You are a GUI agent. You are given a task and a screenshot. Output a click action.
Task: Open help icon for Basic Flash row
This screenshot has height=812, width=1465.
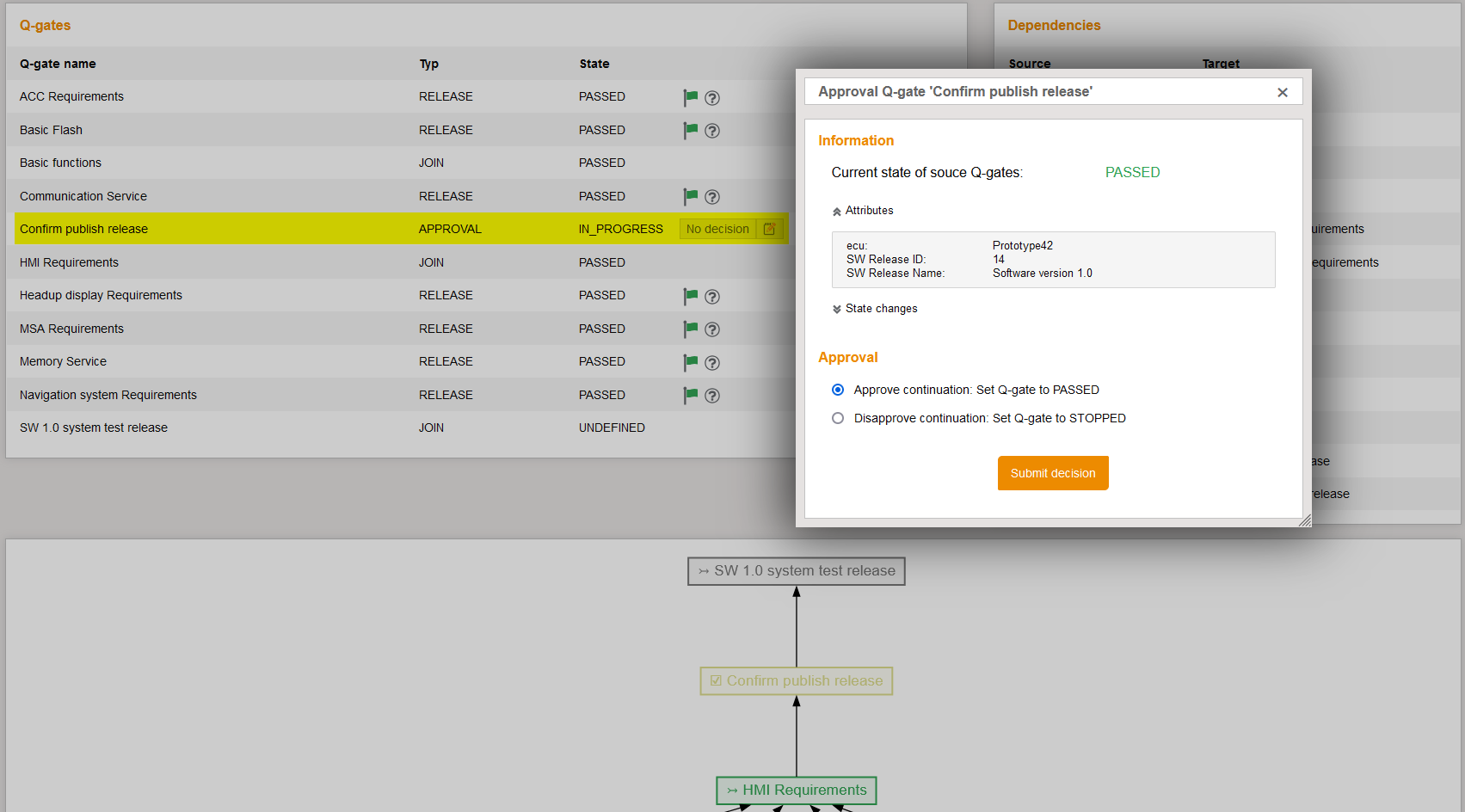(x=712, y=131)
